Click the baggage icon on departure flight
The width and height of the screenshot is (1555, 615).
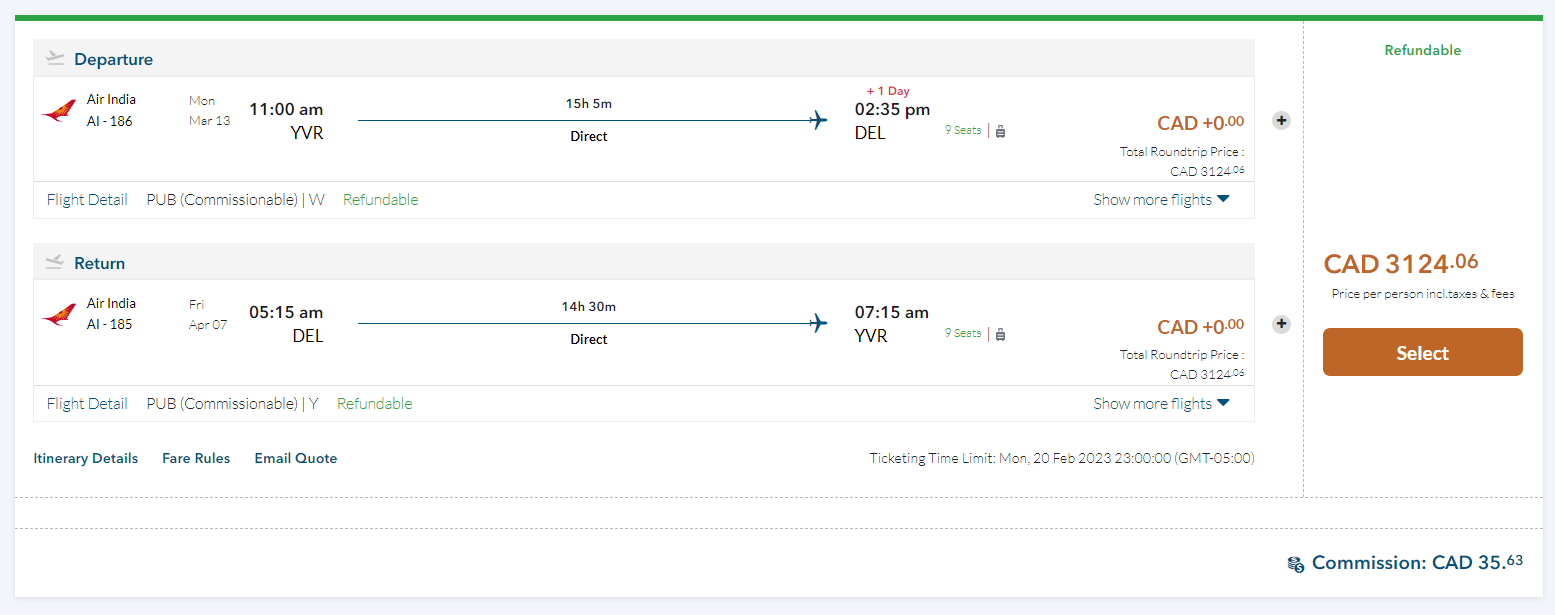1000,131
